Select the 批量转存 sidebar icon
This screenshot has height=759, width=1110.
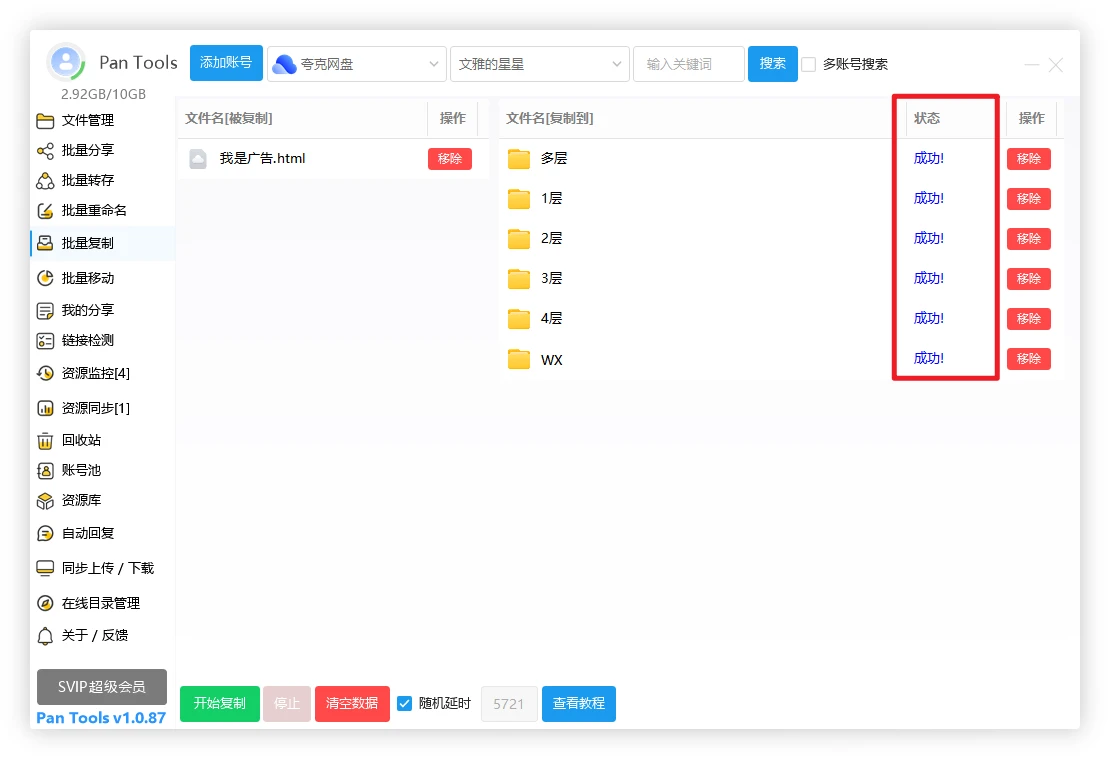pos(45,181)
